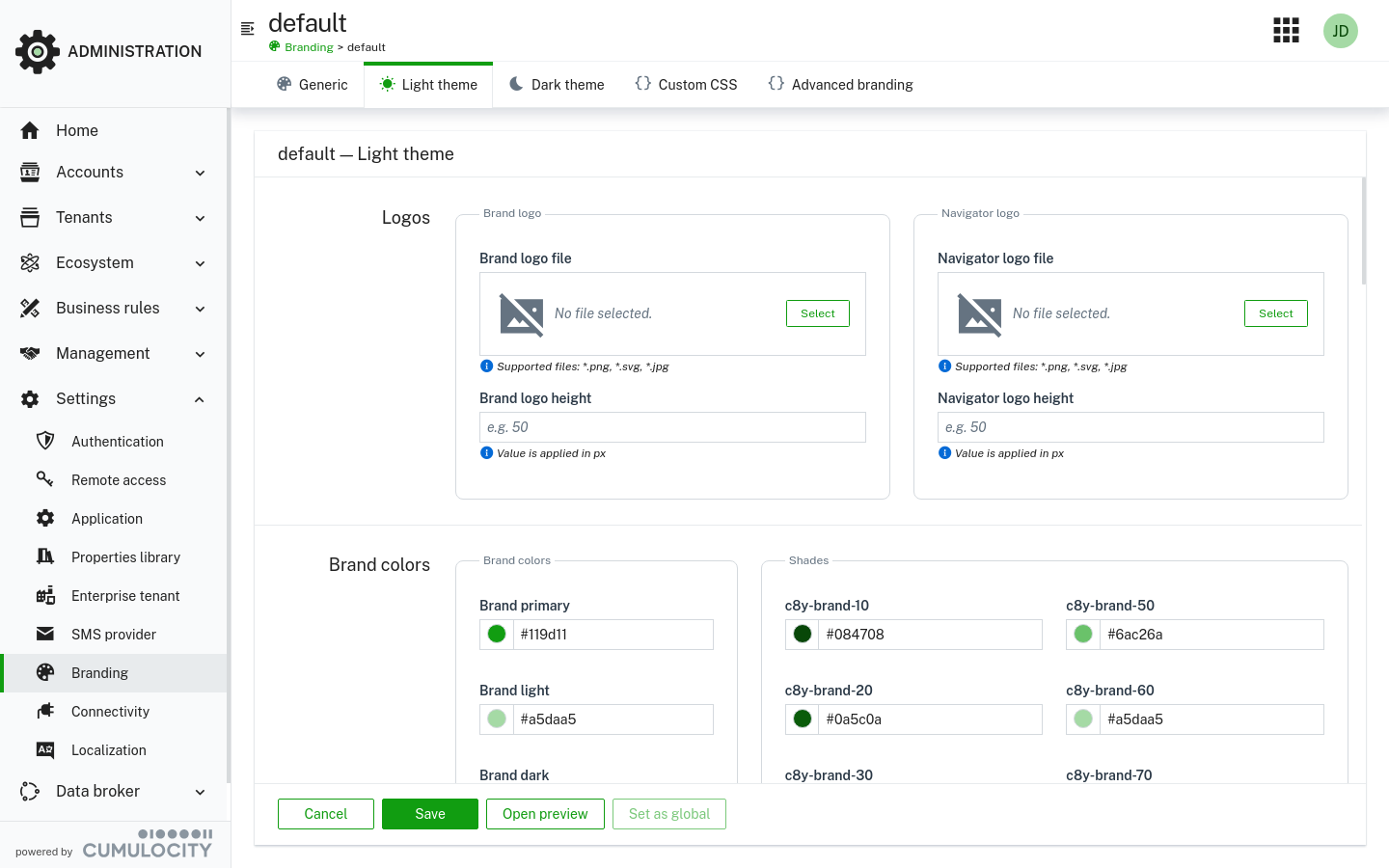The height and width of the screenshot is (868, 1389).
Task: Click Open preview button
Action: [545, 813]
